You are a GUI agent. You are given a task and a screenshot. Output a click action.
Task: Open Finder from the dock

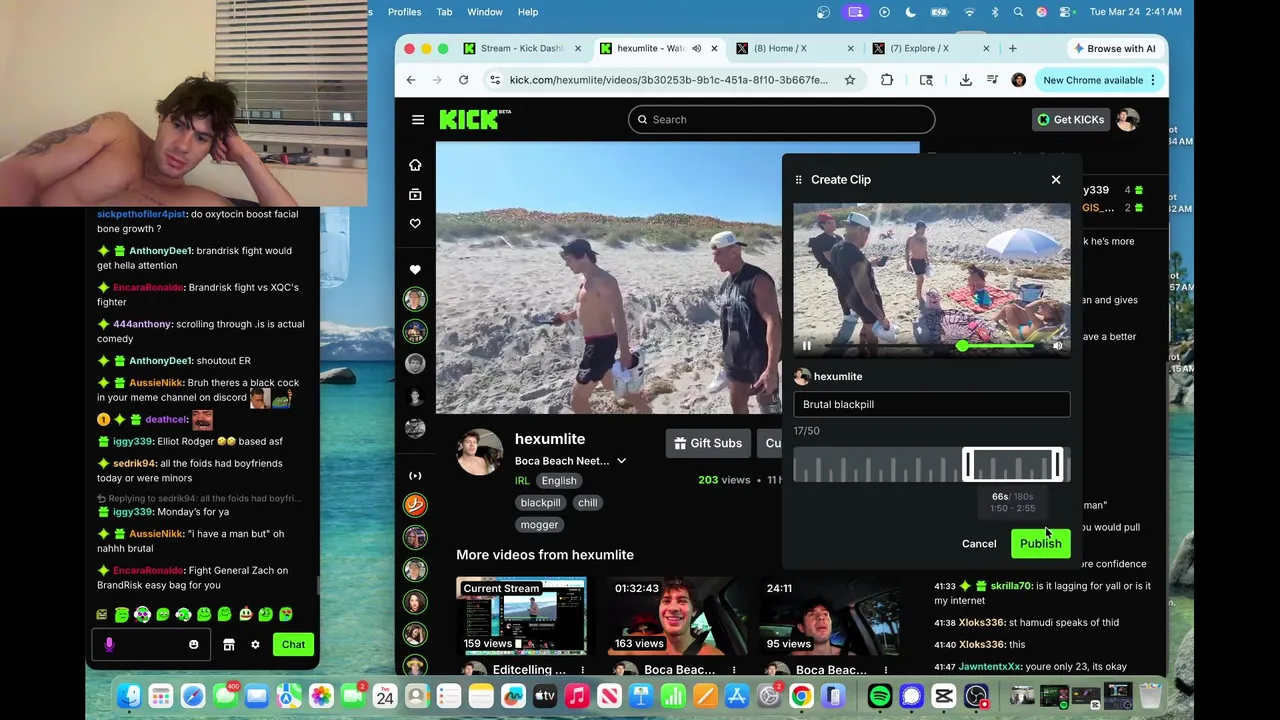coord(129,695)
